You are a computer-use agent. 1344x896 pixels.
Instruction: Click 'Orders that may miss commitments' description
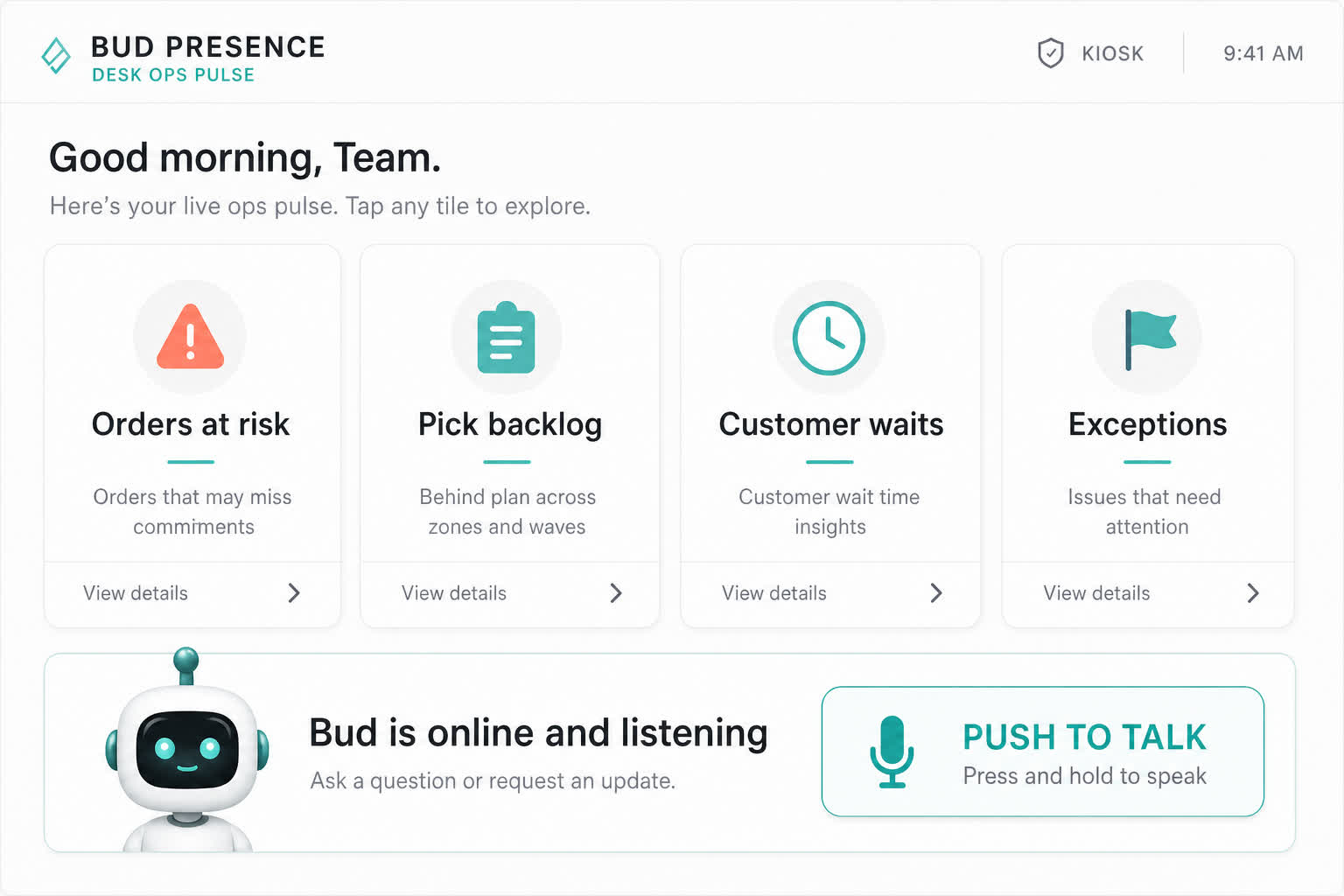click(x=192, y=512)
